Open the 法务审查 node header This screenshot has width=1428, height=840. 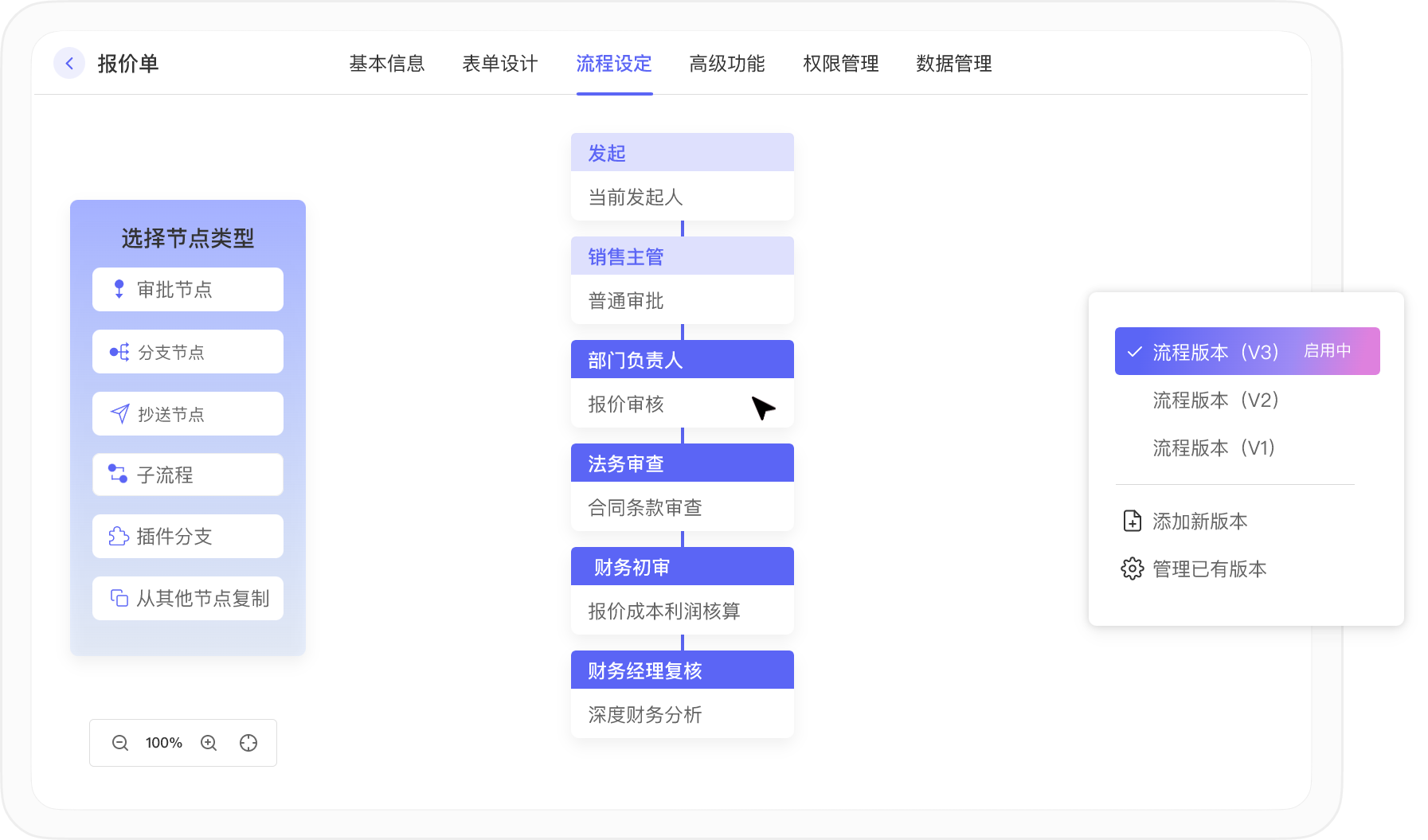(682, 463)
